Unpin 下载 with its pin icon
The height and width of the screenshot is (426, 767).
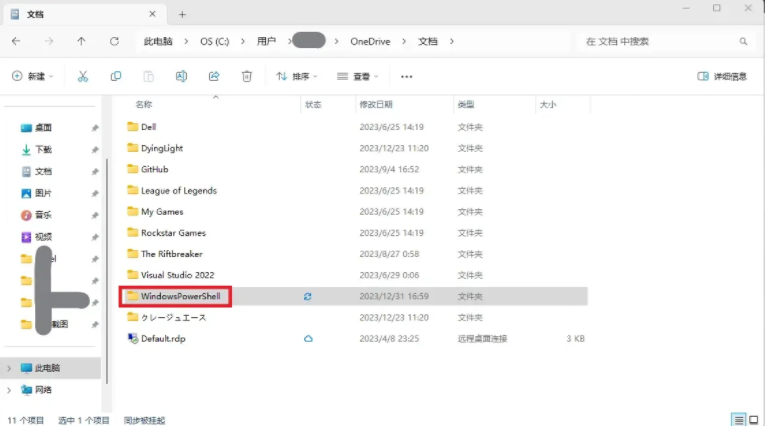point(95,150)
